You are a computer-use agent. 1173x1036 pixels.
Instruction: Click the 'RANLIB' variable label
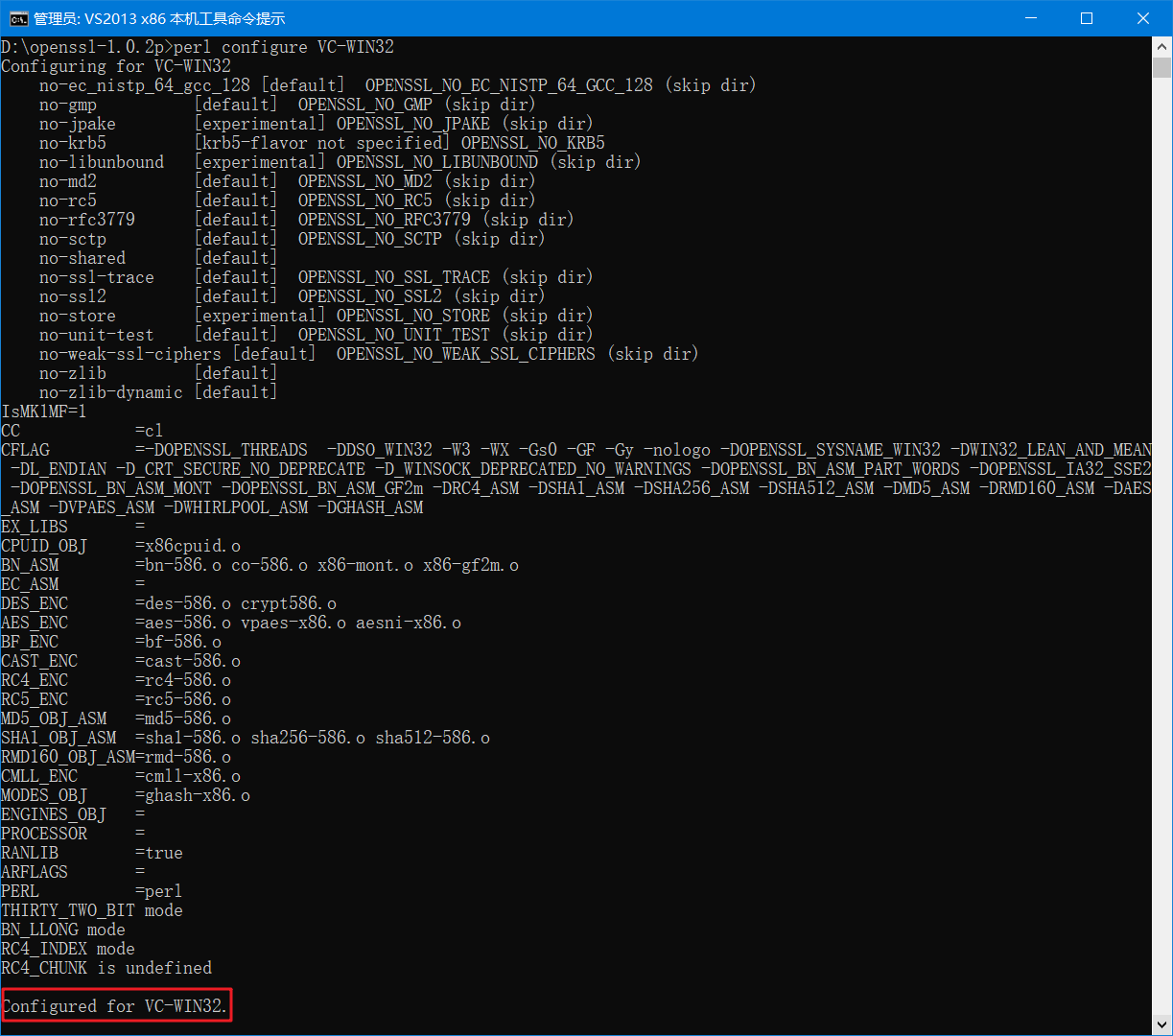pos(30,853)
